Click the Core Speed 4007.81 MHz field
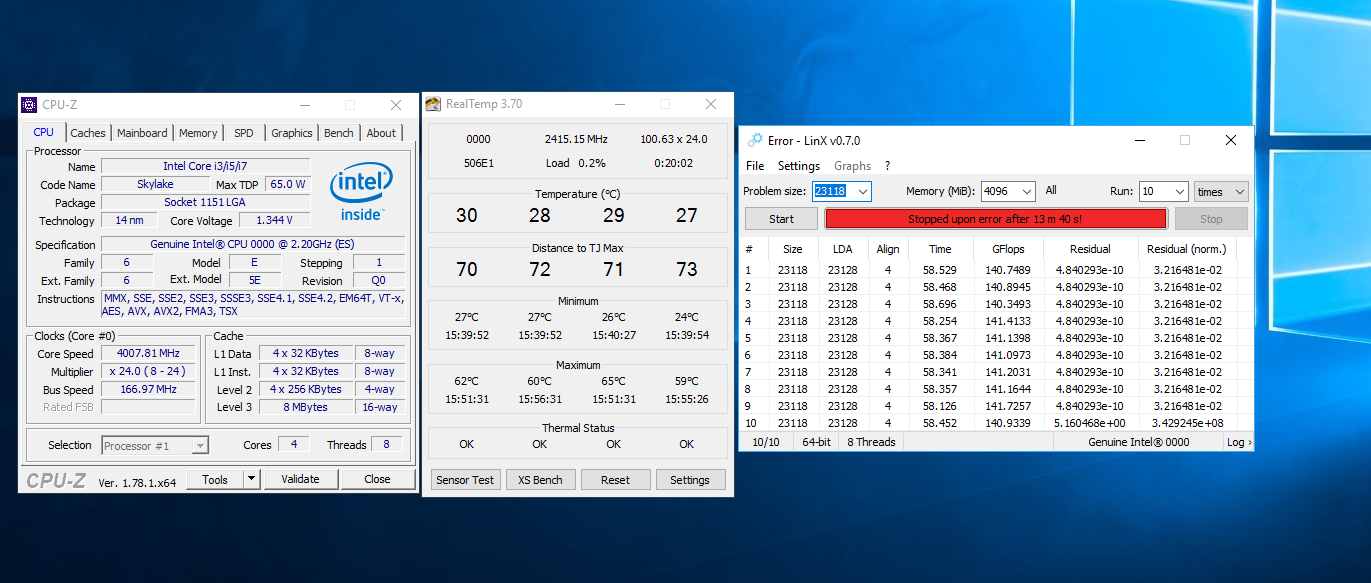 pyautogui.click(x=150, y=354)
